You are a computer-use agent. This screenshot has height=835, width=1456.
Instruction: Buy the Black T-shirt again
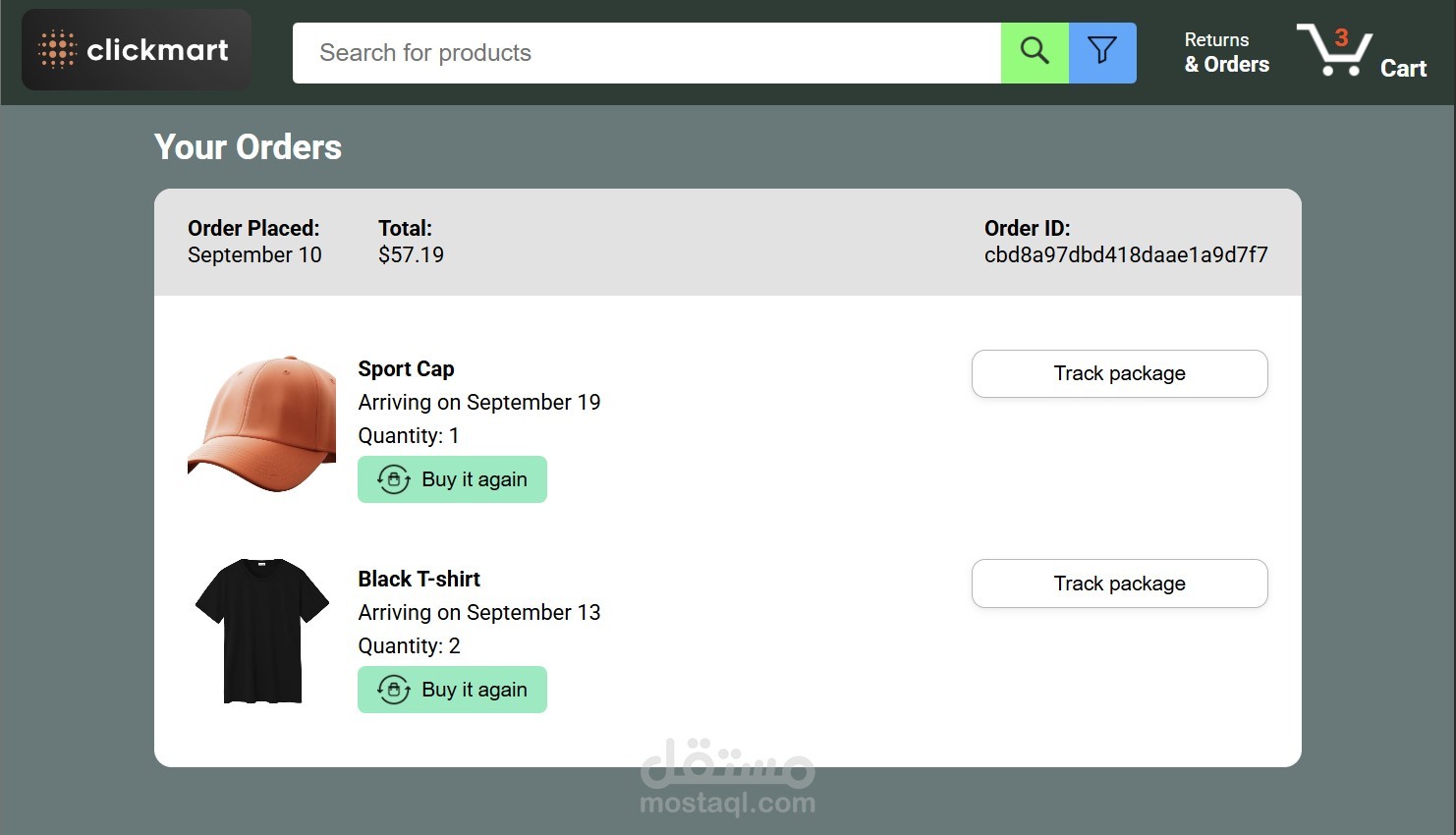pos(452,690)
